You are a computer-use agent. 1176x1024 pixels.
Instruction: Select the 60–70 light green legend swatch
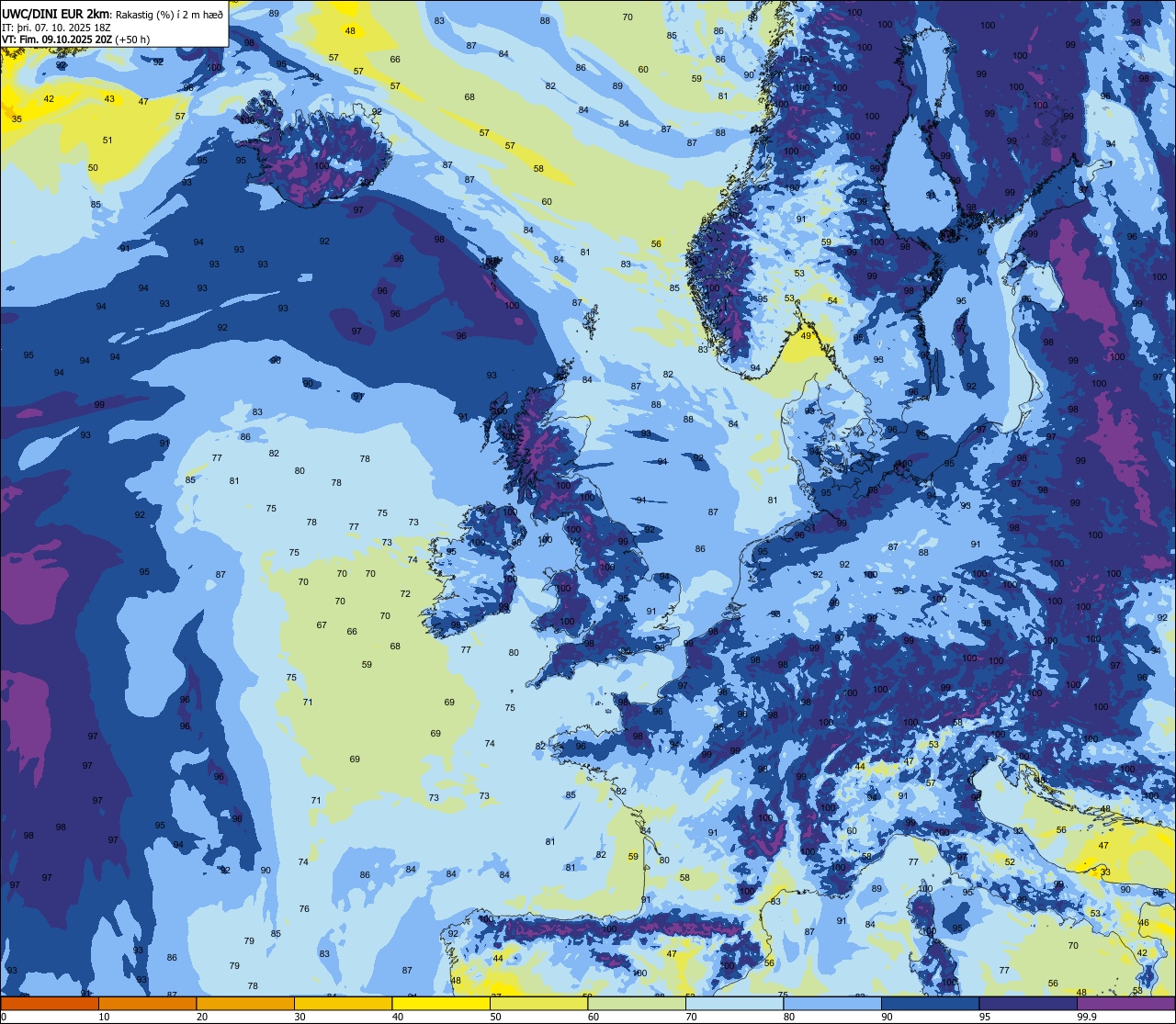point(637,1003)
